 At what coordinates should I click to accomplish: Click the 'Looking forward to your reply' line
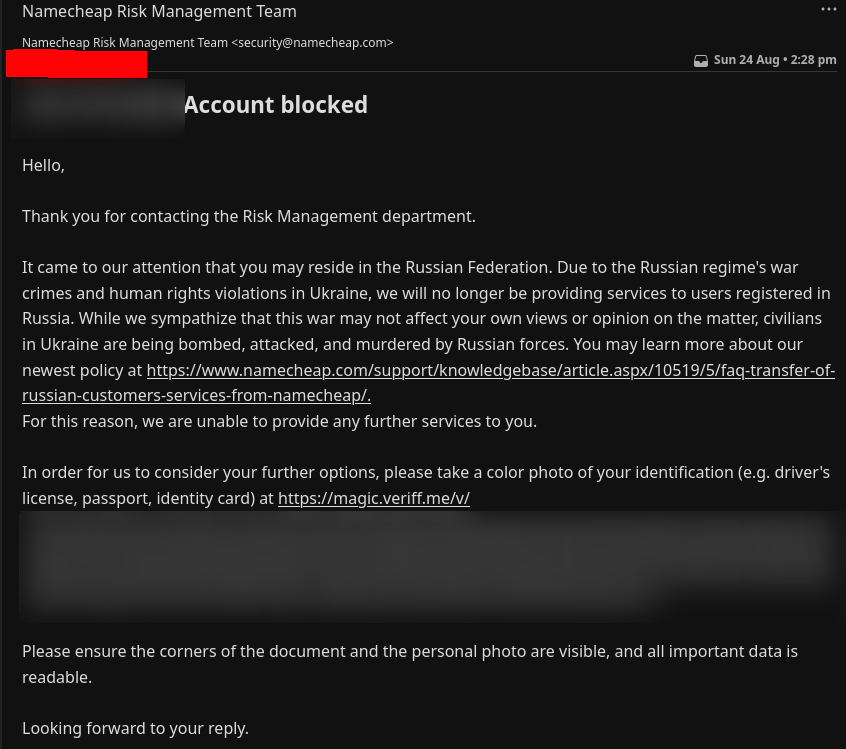pos(135,728)
